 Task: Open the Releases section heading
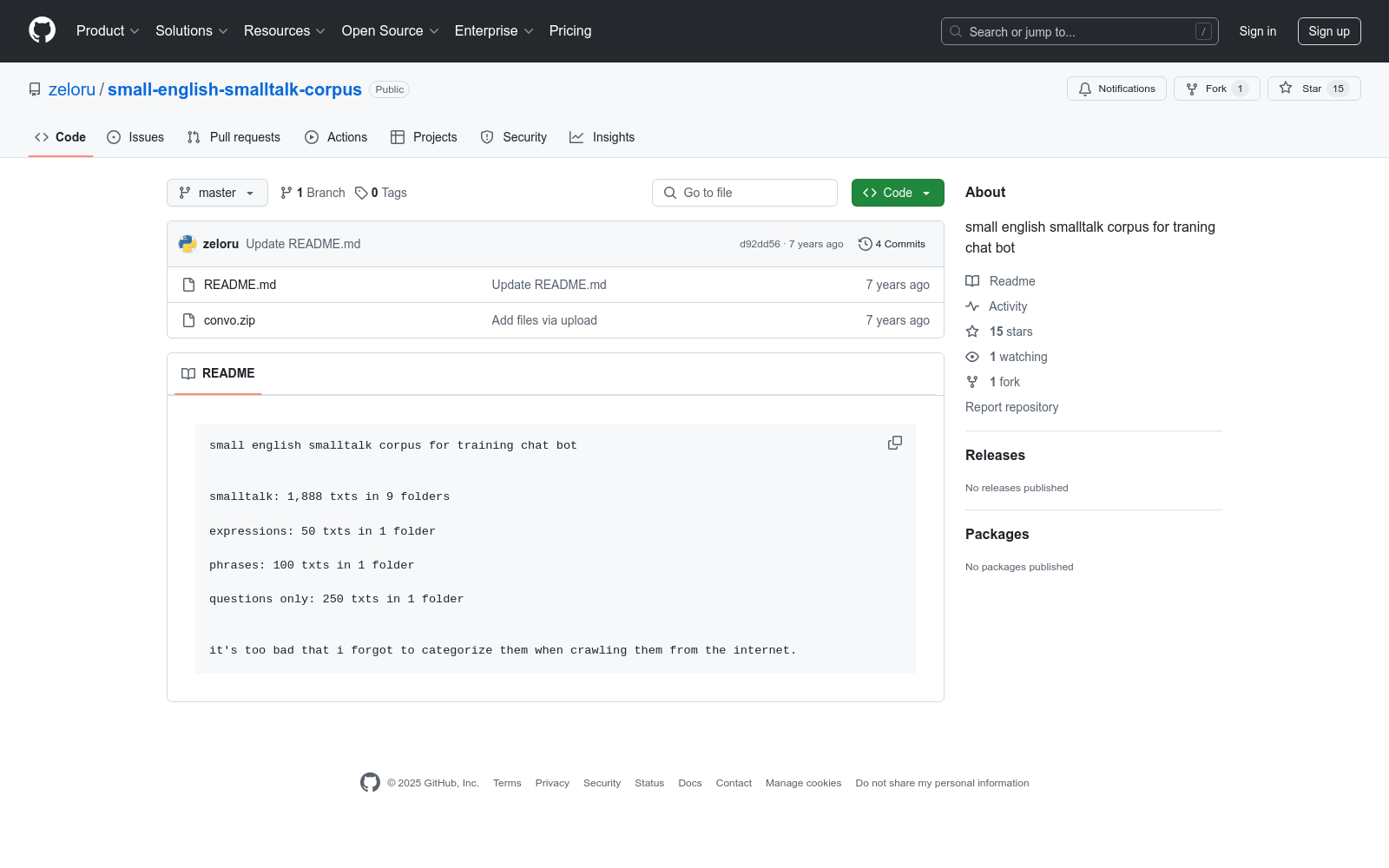(995, 456)
